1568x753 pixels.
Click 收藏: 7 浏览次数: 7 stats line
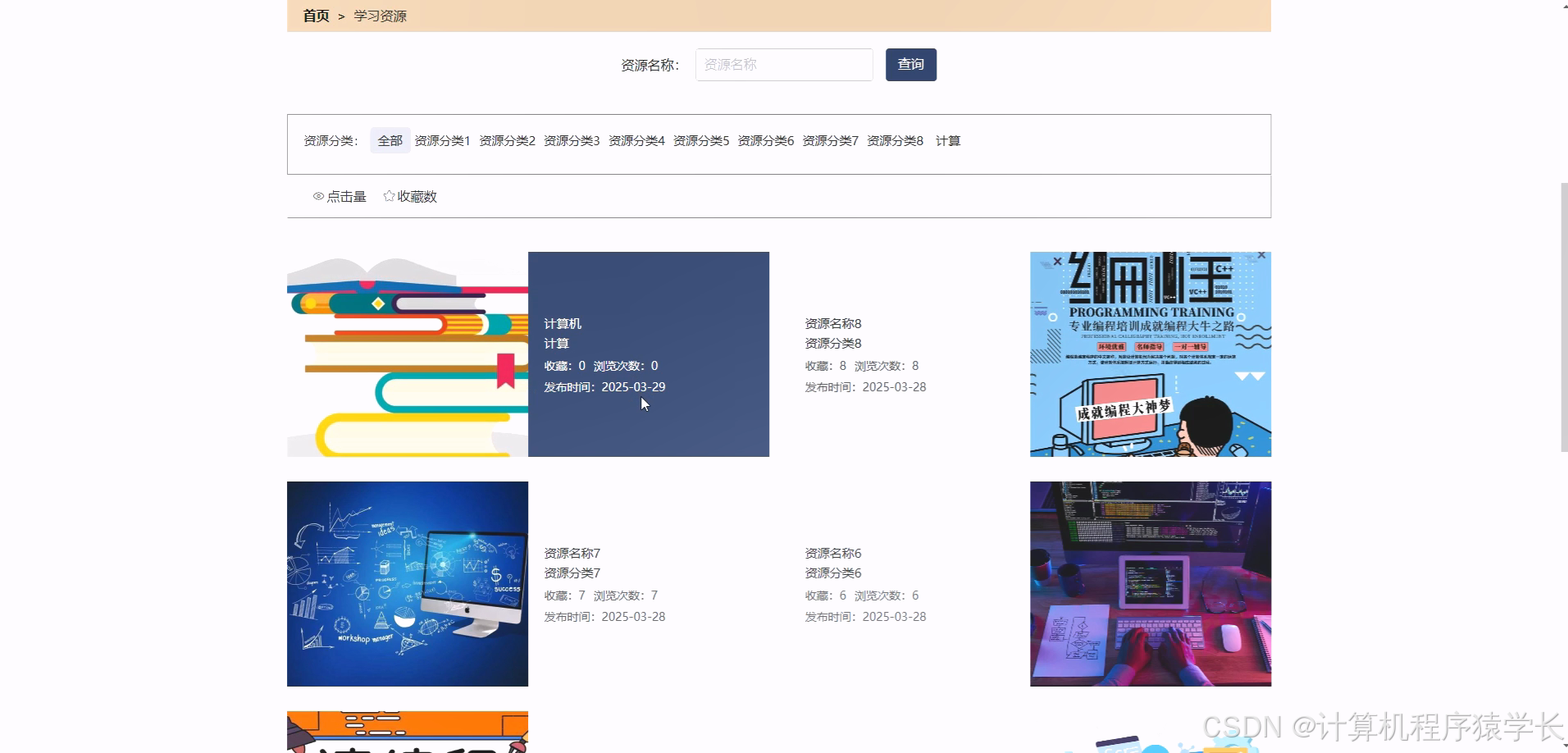pos(601,596)
